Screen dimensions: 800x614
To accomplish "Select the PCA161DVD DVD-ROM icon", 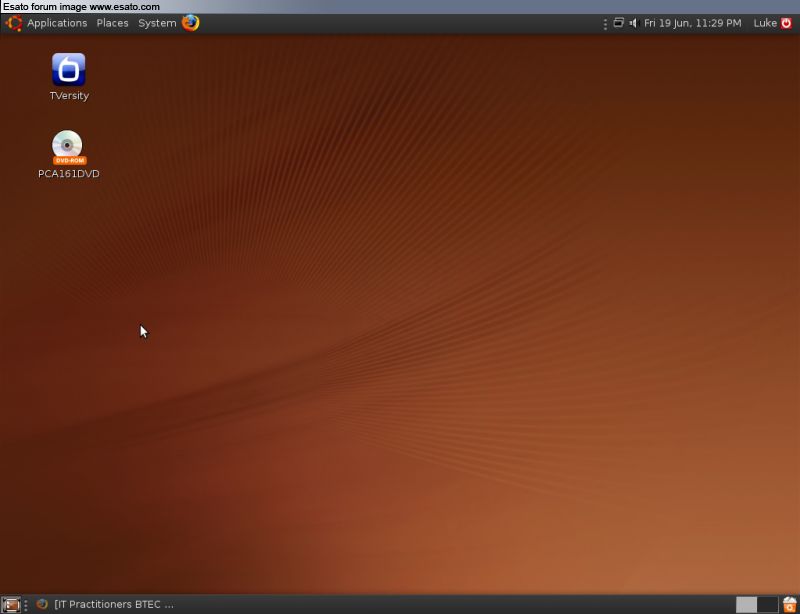I will 68,148.
